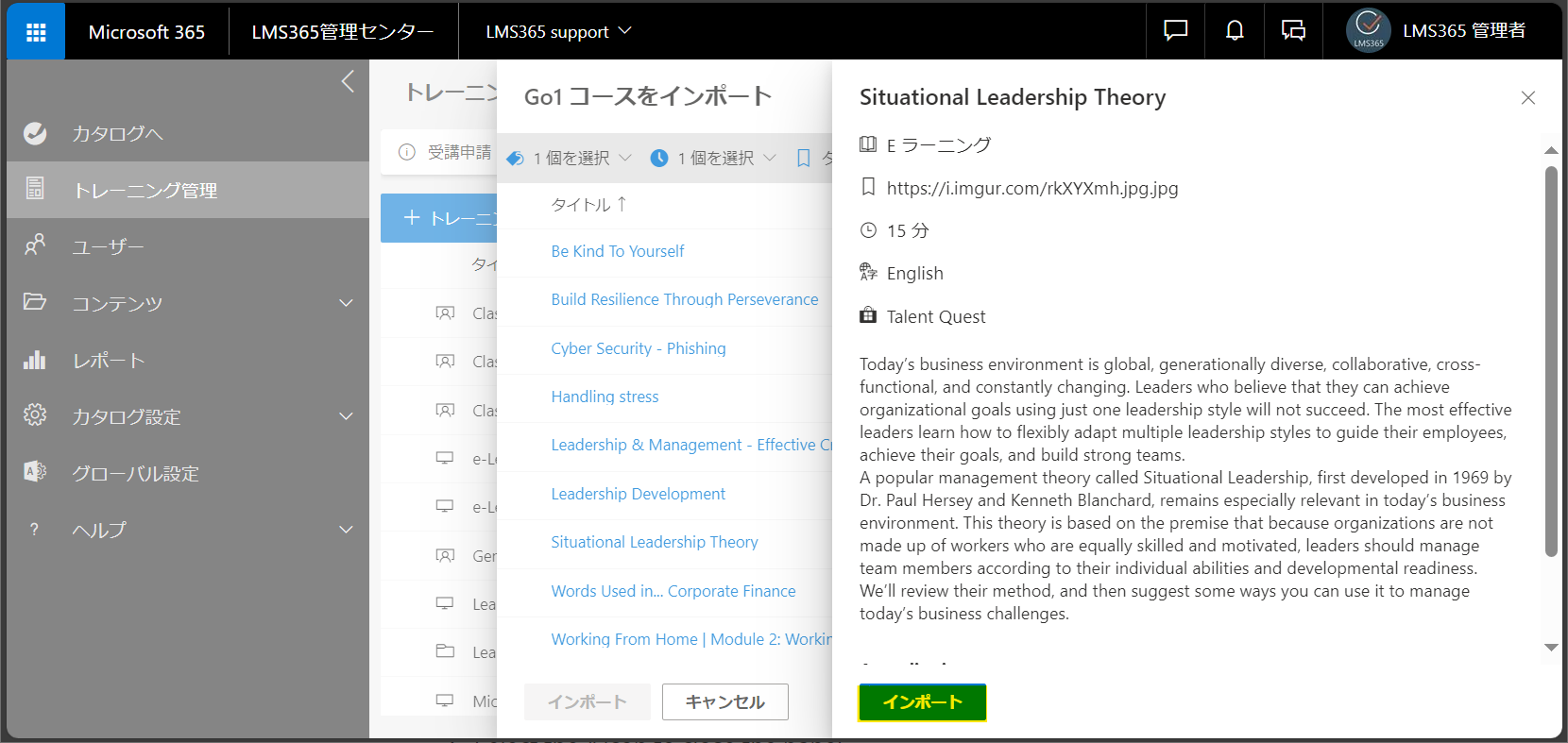Click the Microsoft 365 header title
Image resolution: width=1568 pixels, height=743 pixels.
pyautogui.click(x=146, y=32)
